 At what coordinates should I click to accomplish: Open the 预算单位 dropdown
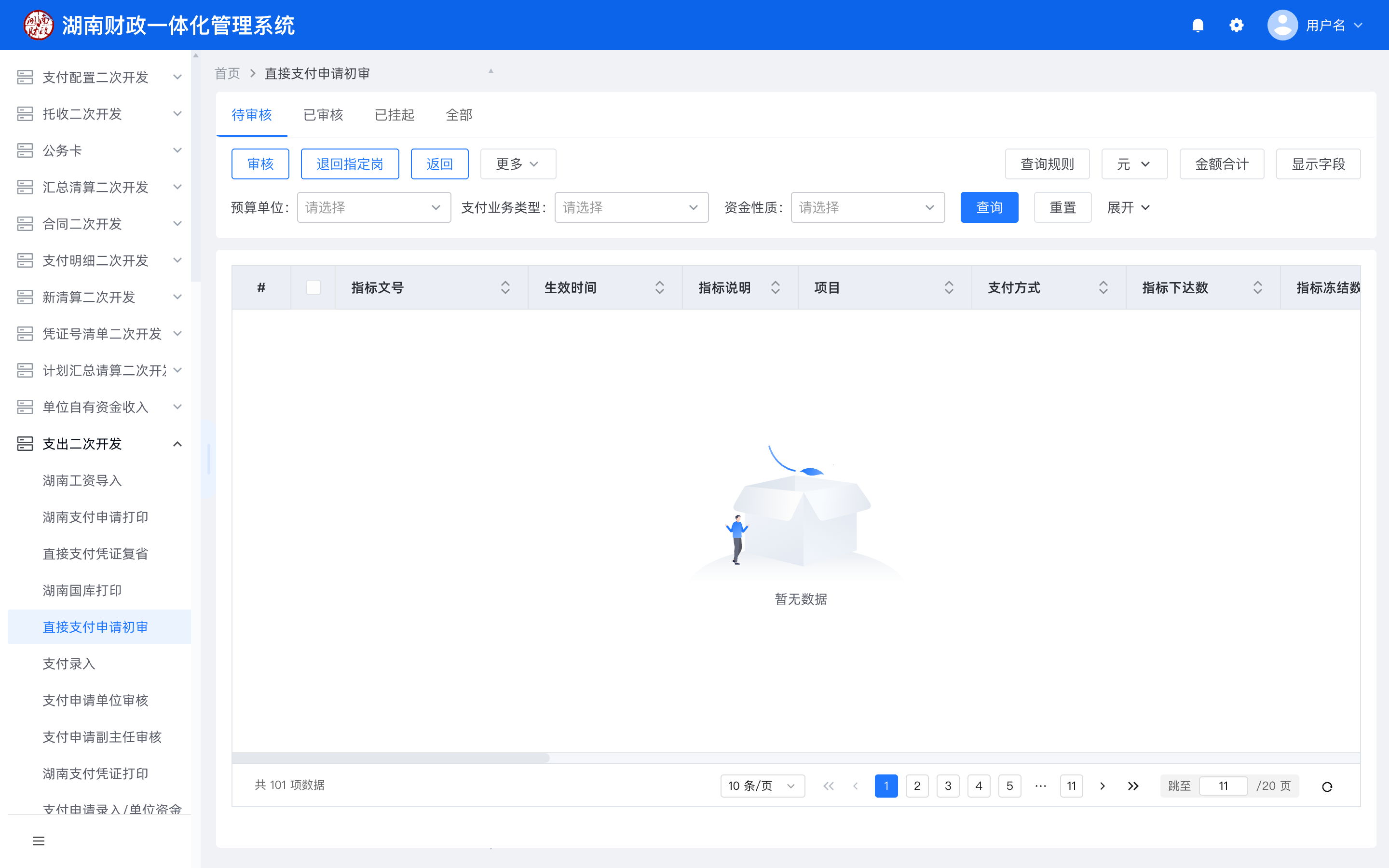pyautogui.click(x=374, y=207)
